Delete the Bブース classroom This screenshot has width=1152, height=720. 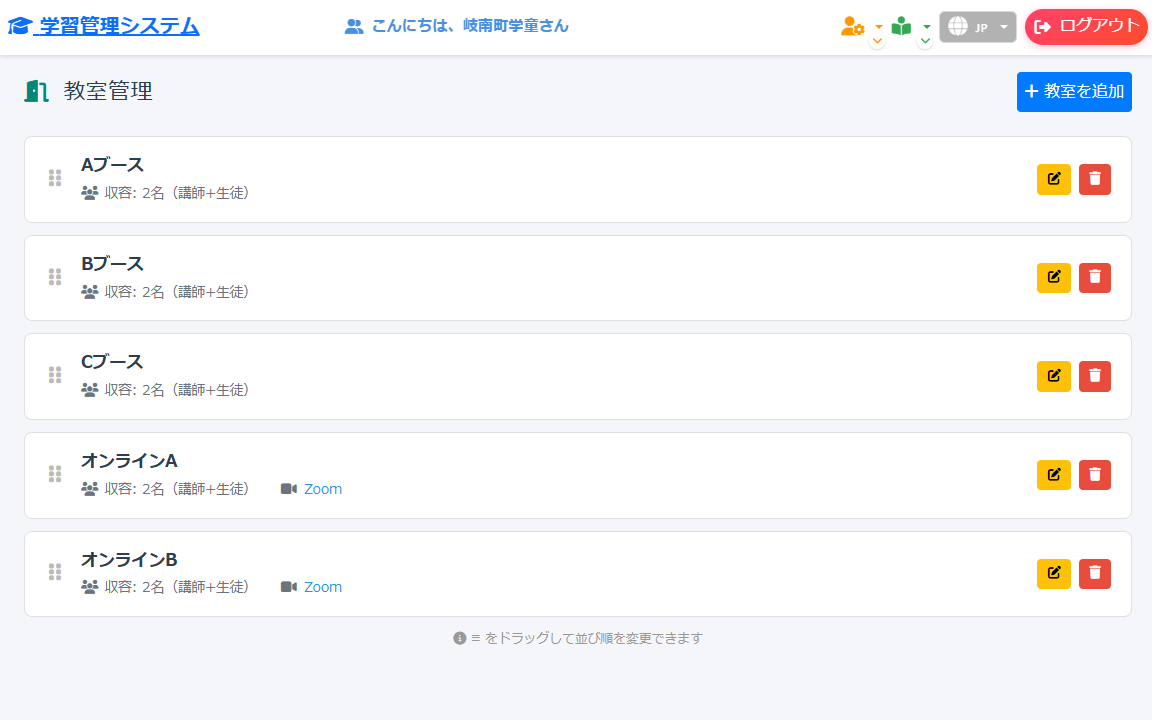coord(1095,278)
